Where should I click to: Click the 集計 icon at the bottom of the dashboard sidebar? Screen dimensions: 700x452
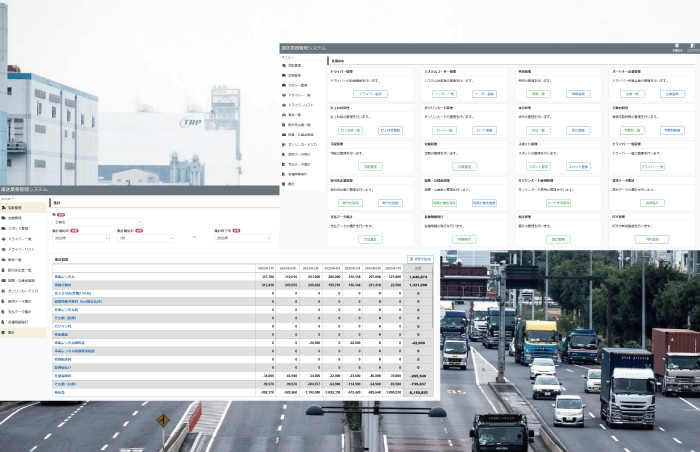(284, 184)
